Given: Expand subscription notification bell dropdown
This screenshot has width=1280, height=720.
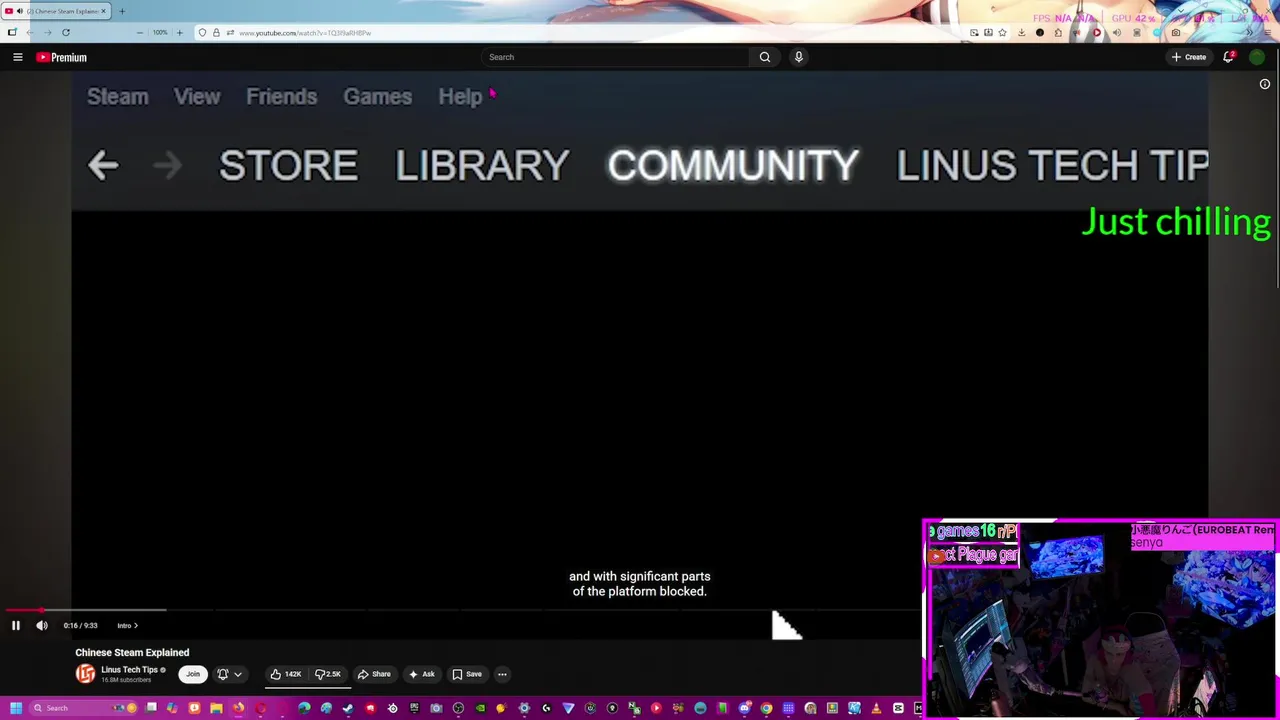Looking at the screenshot, I should point(229,674).
